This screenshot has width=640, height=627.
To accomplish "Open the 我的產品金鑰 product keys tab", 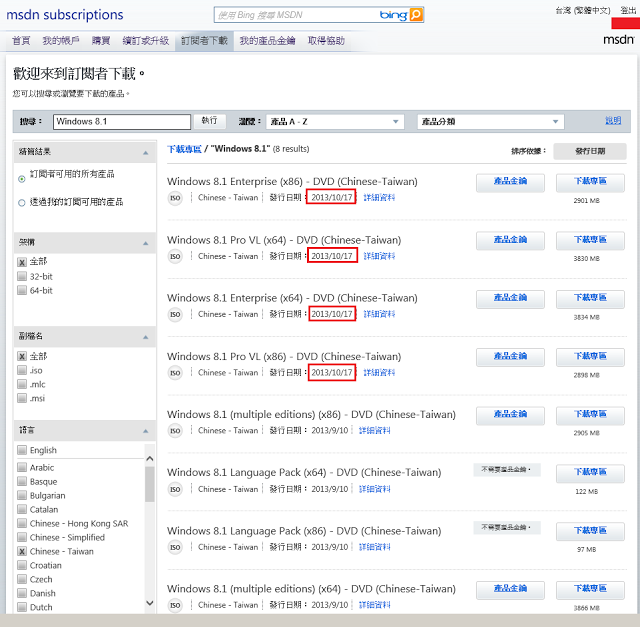I will point(267,41).
